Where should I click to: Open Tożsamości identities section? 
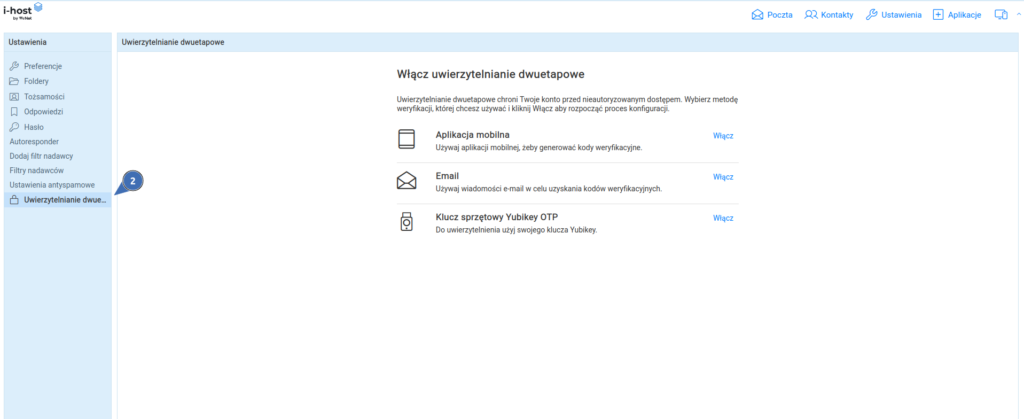[44, 96]
